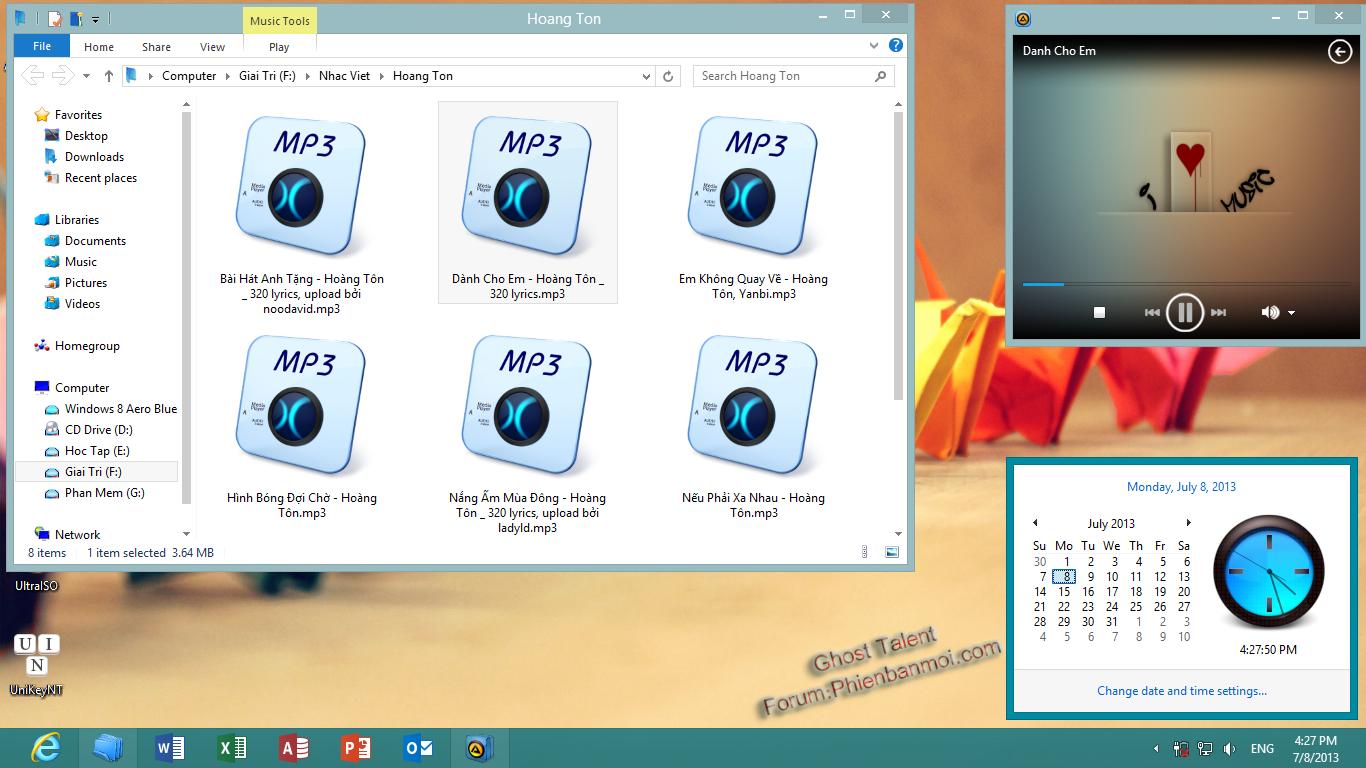Viewport: 1366px width, 768px height.
Task: Open the volume dropdown arrow in player
Action: [1291, 313]
